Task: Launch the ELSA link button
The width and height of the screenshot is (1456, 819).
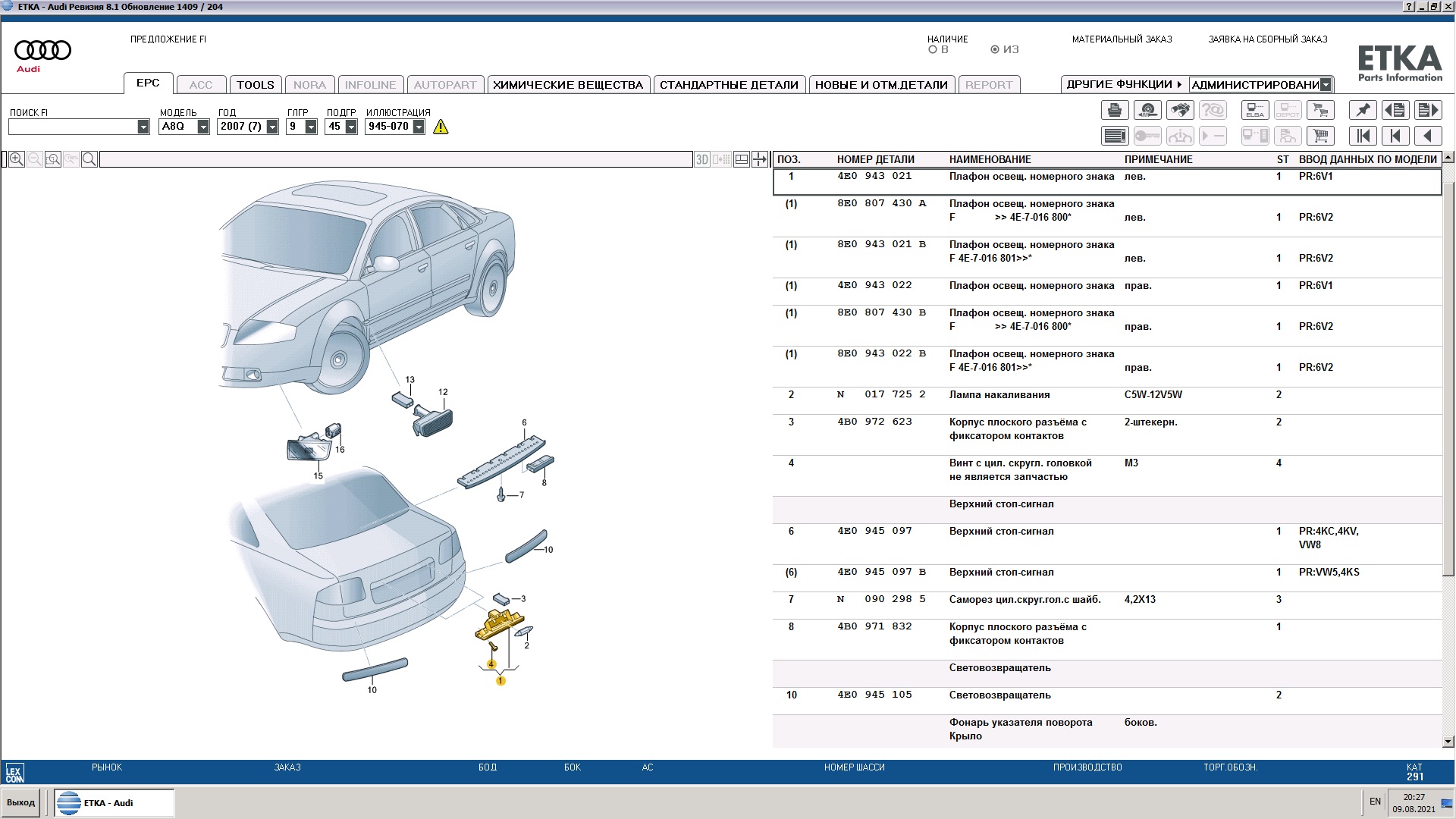Action: pyautogui.click(x=1255, y=111)
